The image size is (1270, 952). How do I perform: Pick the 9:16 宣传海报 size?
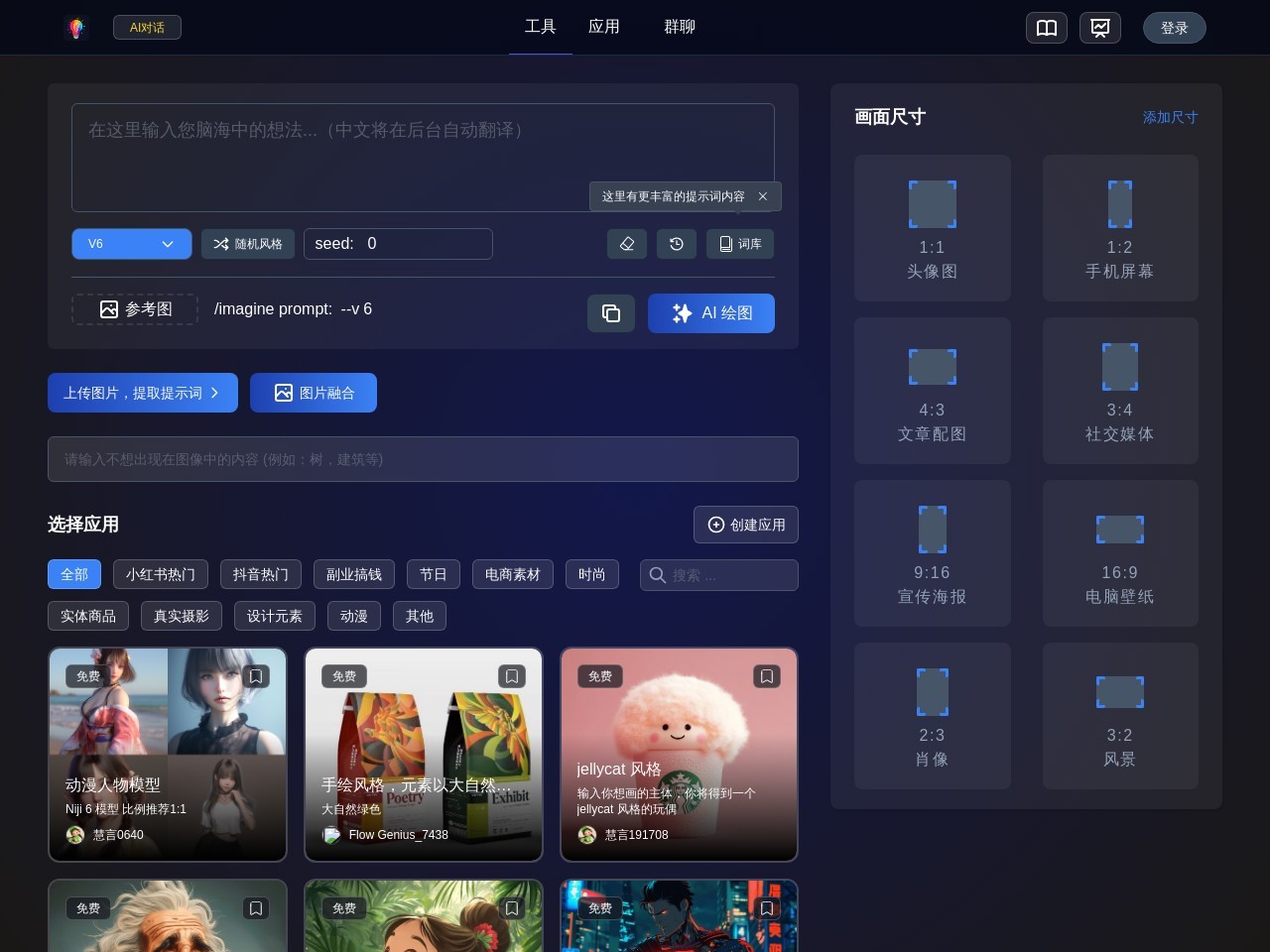click(x=932, y=553)
